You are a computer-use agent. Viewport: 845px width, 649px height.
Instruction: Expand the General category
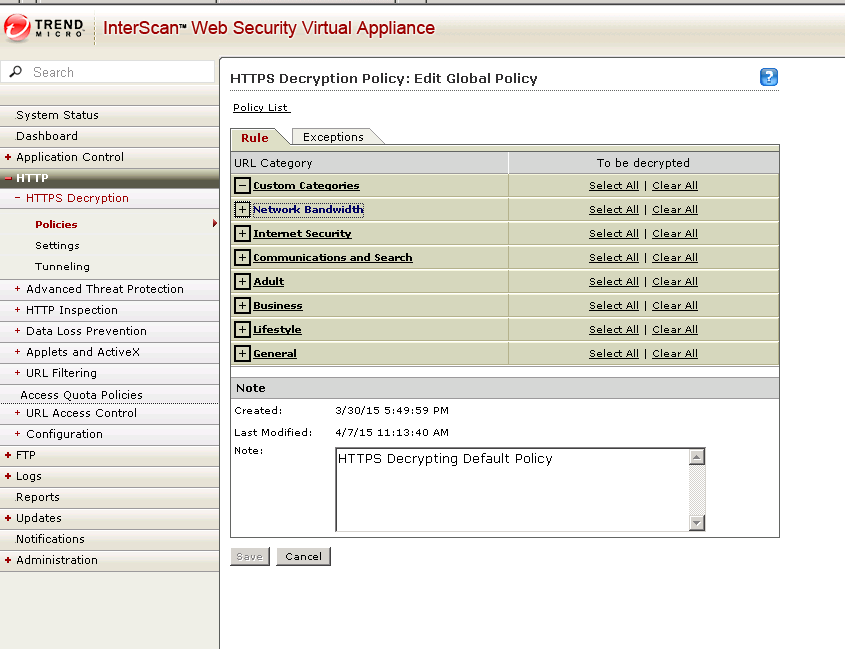(243, 354)
